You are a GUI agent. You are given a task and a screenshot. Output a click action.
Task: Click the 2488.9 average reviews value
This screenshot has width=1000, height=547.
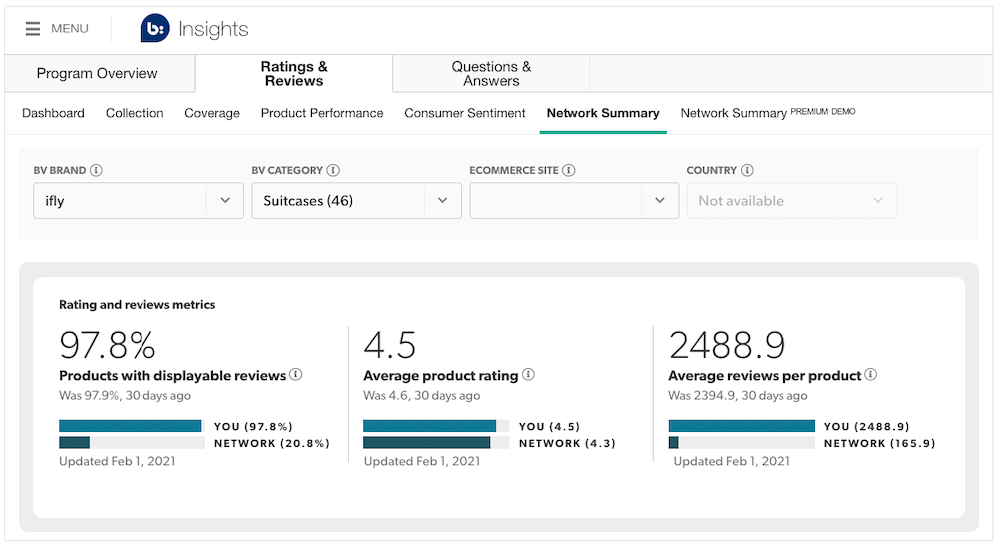[727, 345]
